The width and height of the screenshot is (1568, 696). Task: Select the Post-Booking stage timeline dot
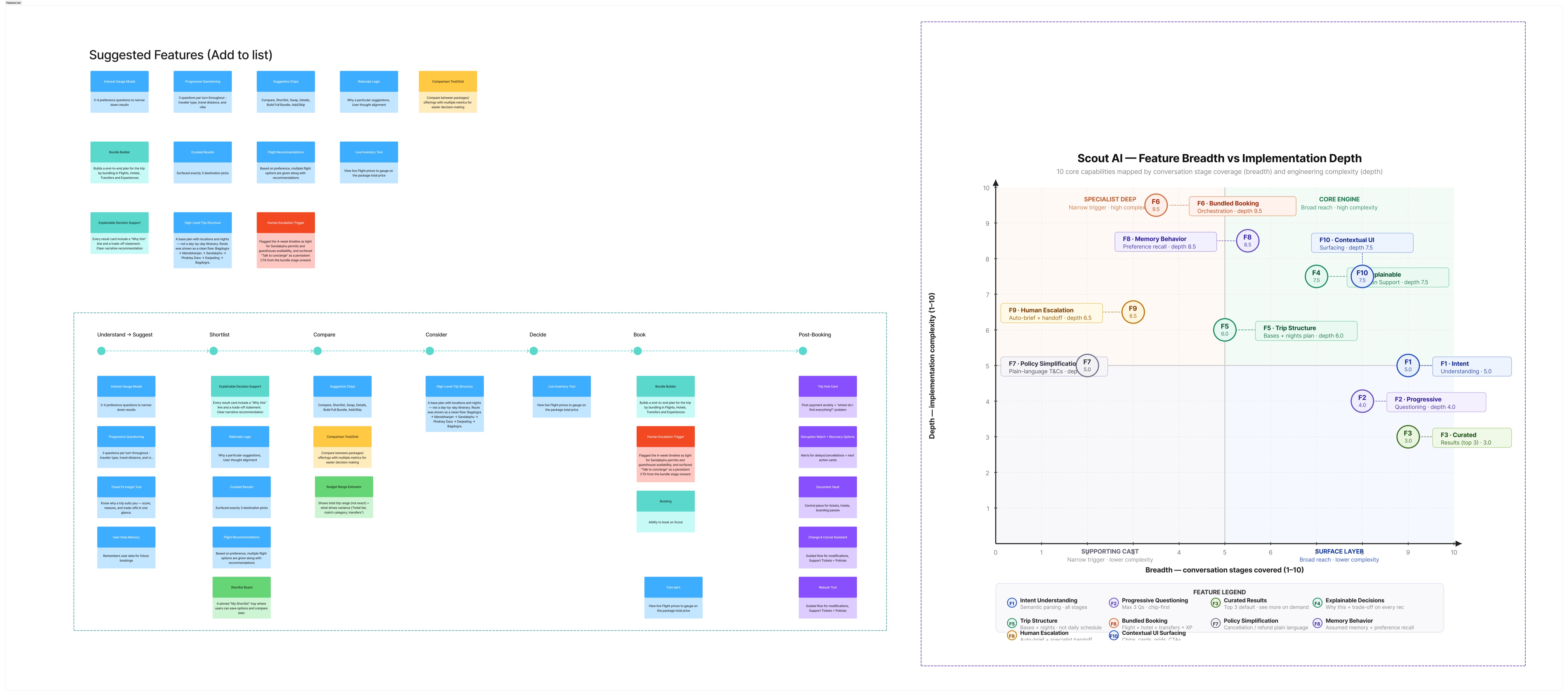pos(803,351)
